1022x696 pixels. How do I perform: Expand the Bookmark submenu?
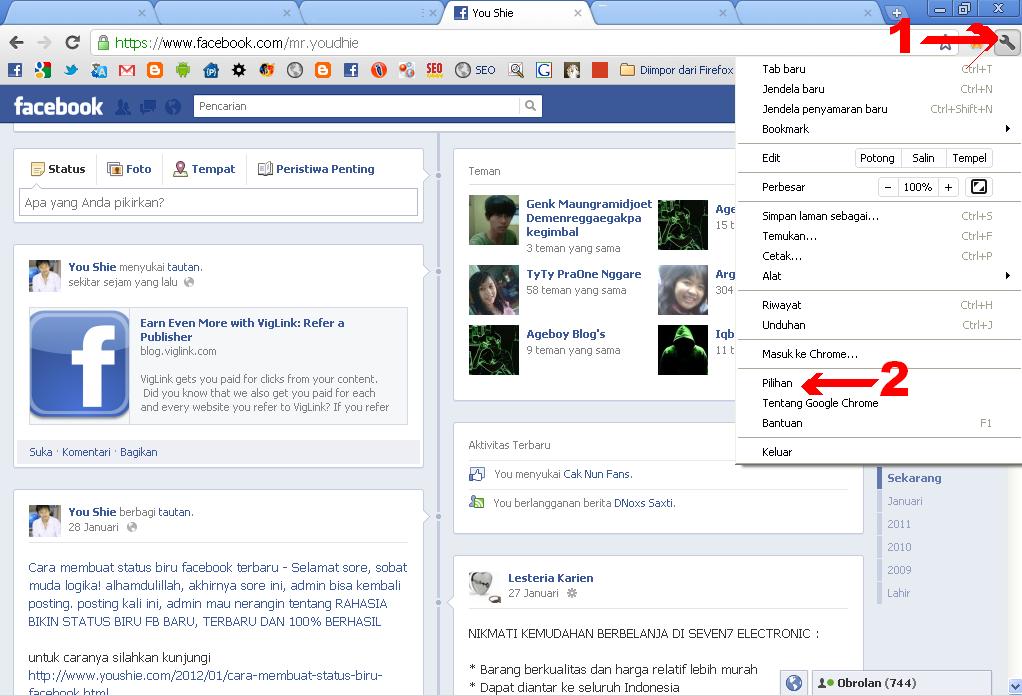click(x=879, y=129)
